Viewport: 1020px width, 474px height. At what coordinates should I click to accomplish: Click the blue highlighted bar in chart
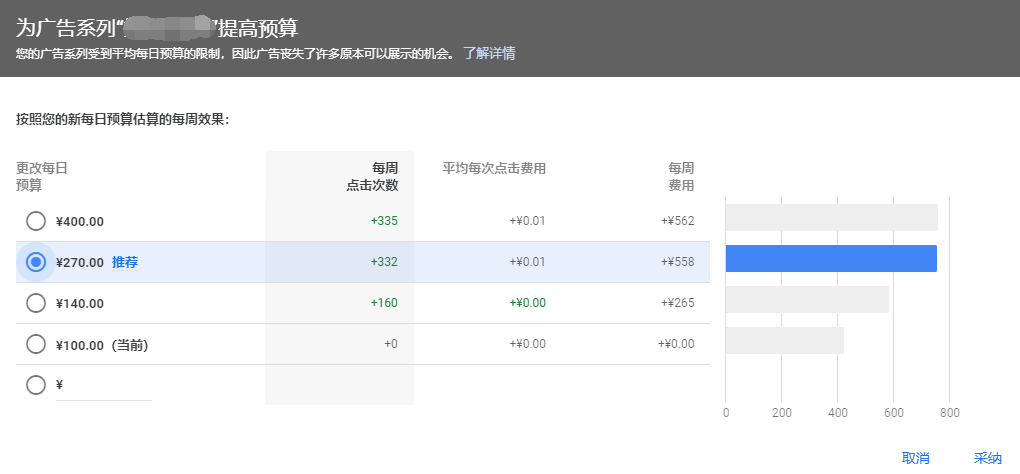[831, 258]
